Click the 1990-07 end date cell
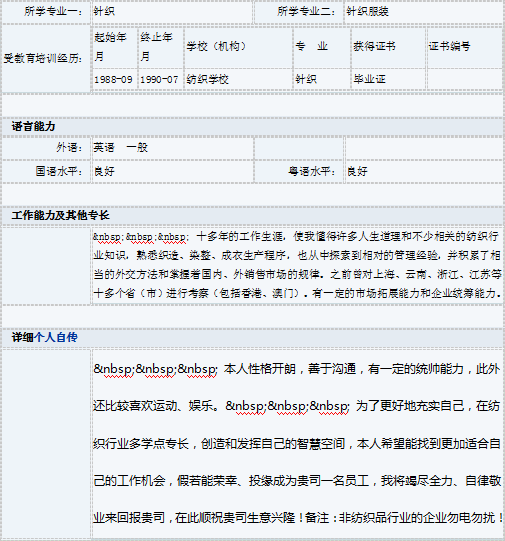Screen dimensions: 505x541 pos(160,79)
